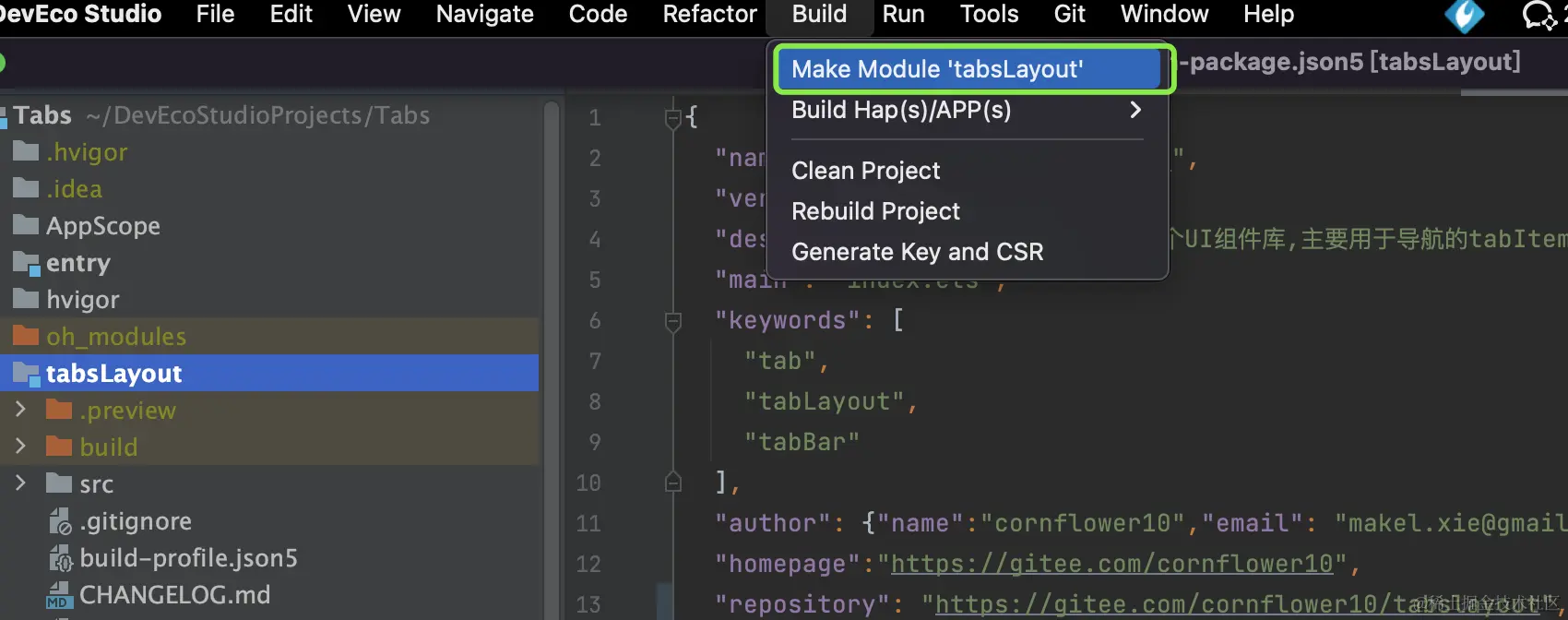
Task: Toggle fold marker at line 10 bracket
Action: point(673,483)
